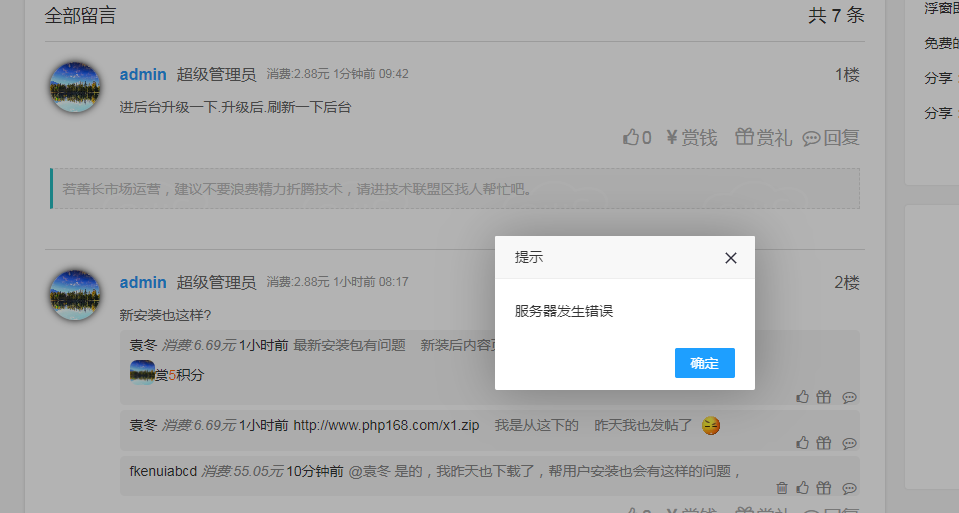Image resolution: width=959 pixels, height=513 pixels.
Task: Send gift on 袁冬's 最新安装包有问题 reply
Action: (824, 397)
